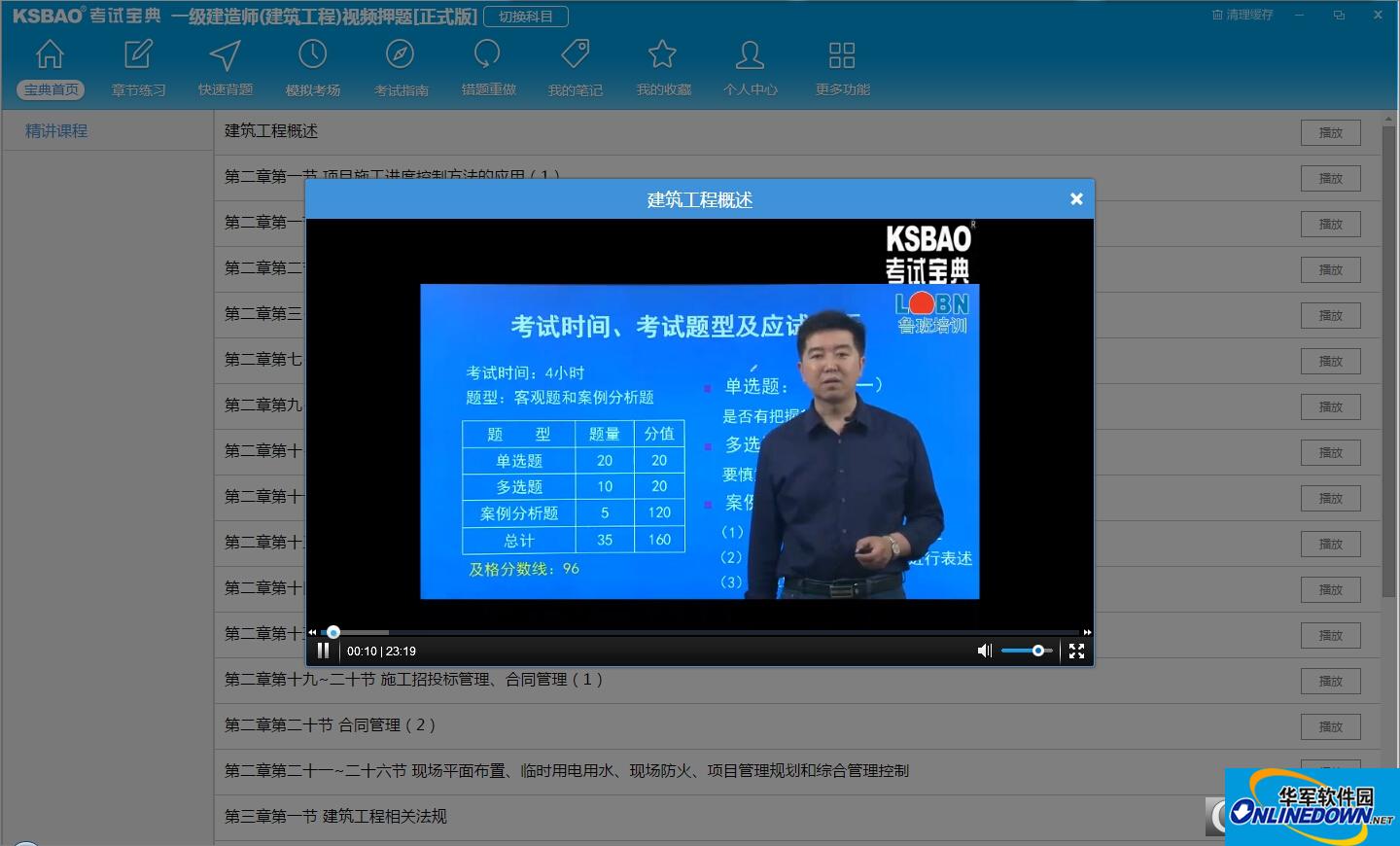Select the 第三章第一节 建筑工程相关法规 row
The image size is (1400, 846).
(x=335, y=816)
